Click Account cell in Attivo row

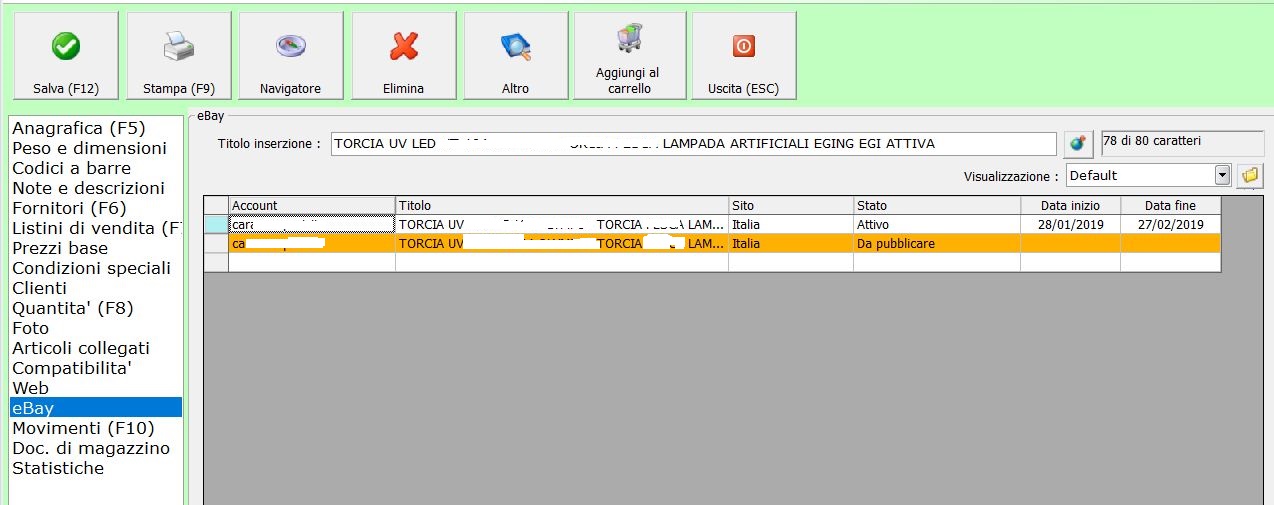[x=312, y=224]
